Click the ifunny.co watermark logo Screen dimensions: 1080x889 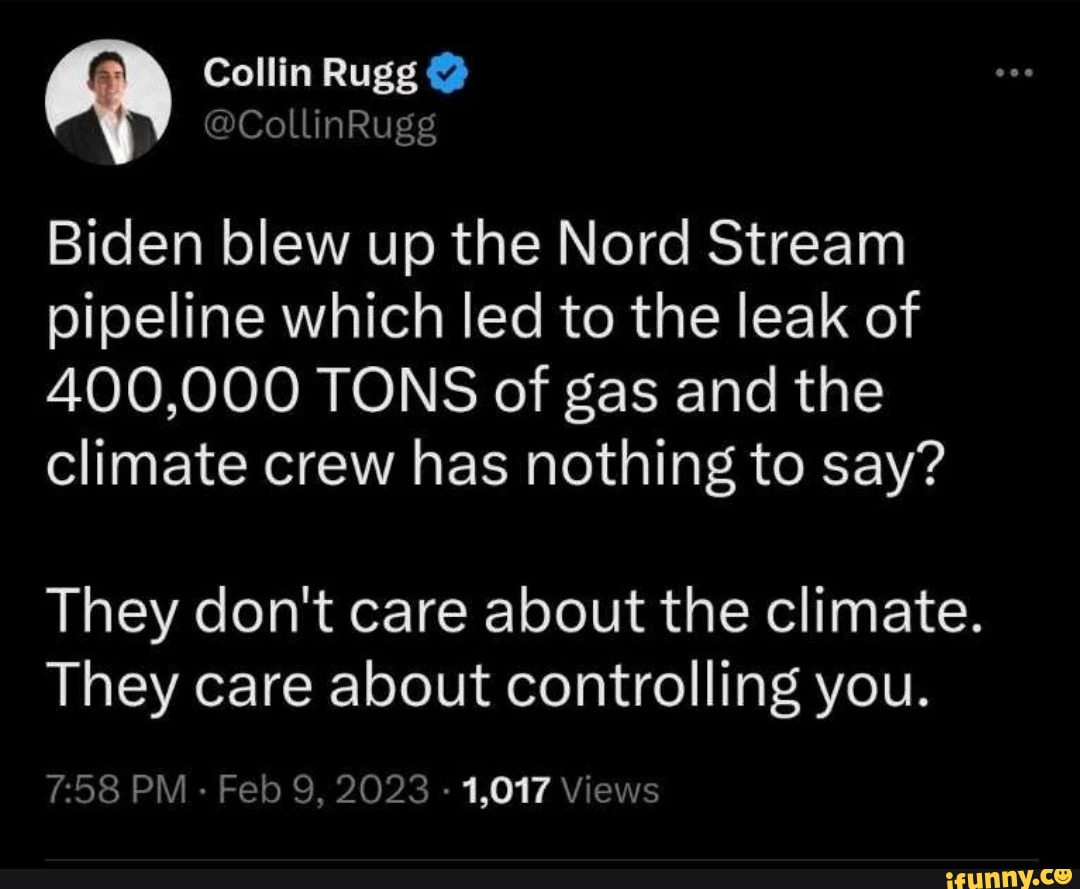pos(1010,877)
